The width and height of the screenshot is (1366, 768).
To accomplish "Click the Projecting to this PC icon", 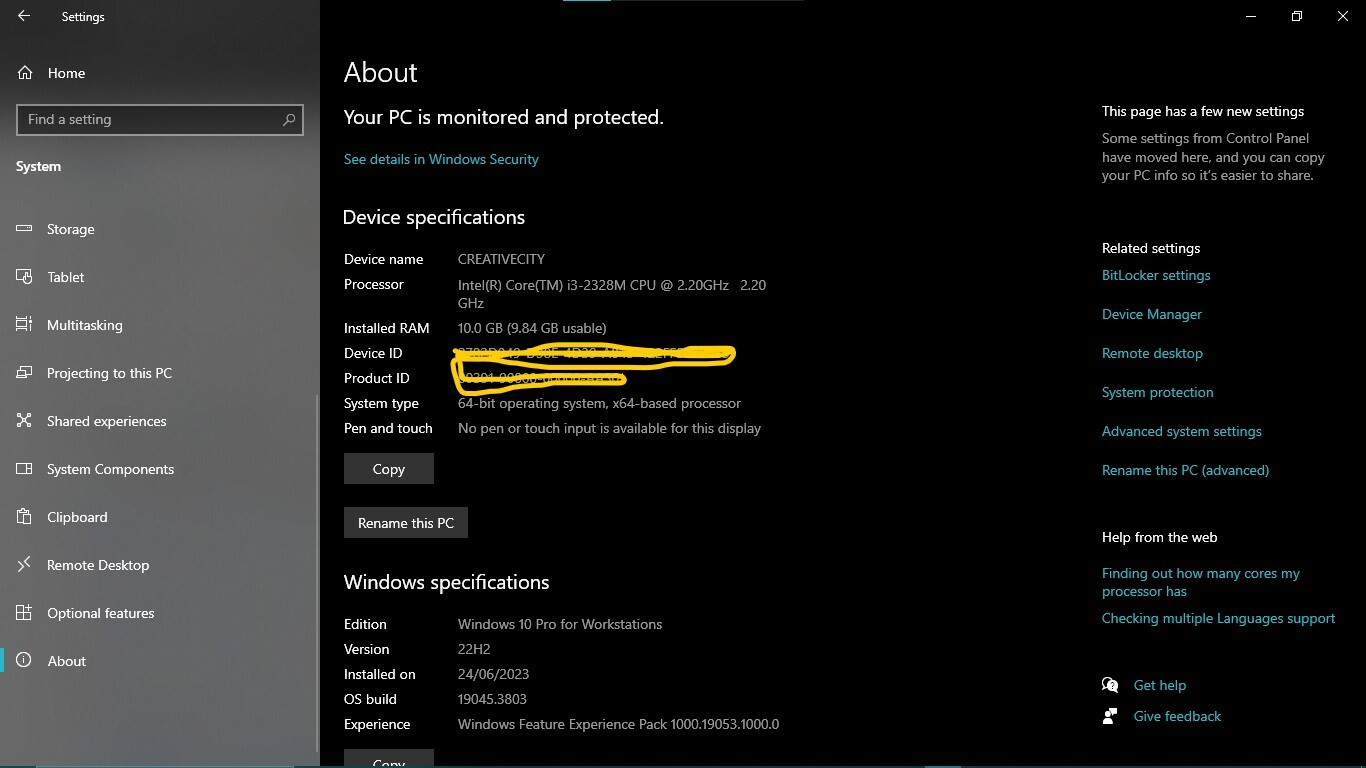I will tap(25, 373).
